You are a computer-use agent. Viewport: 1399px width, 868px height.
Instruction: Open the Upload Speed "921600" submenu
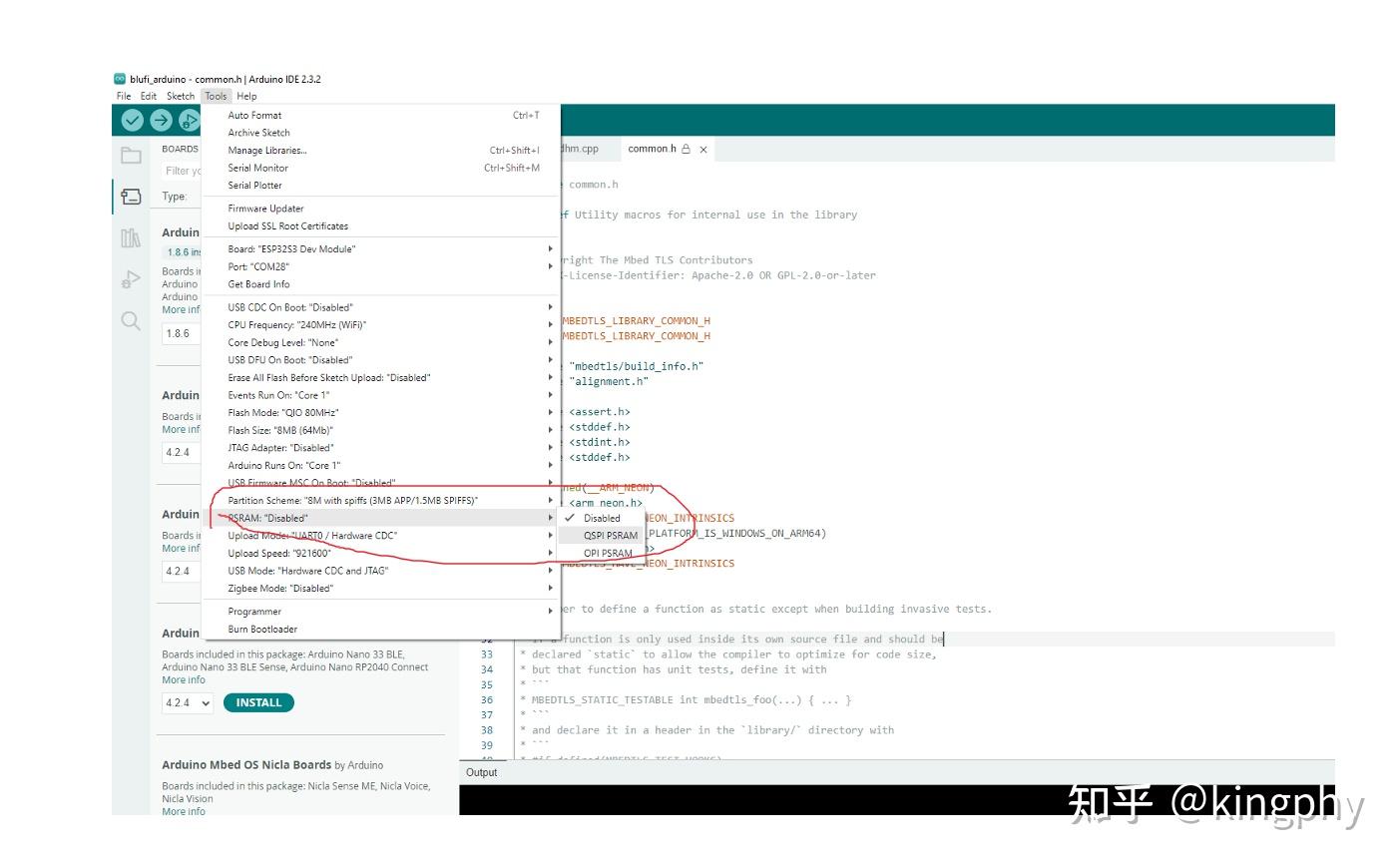pos(380,554)
